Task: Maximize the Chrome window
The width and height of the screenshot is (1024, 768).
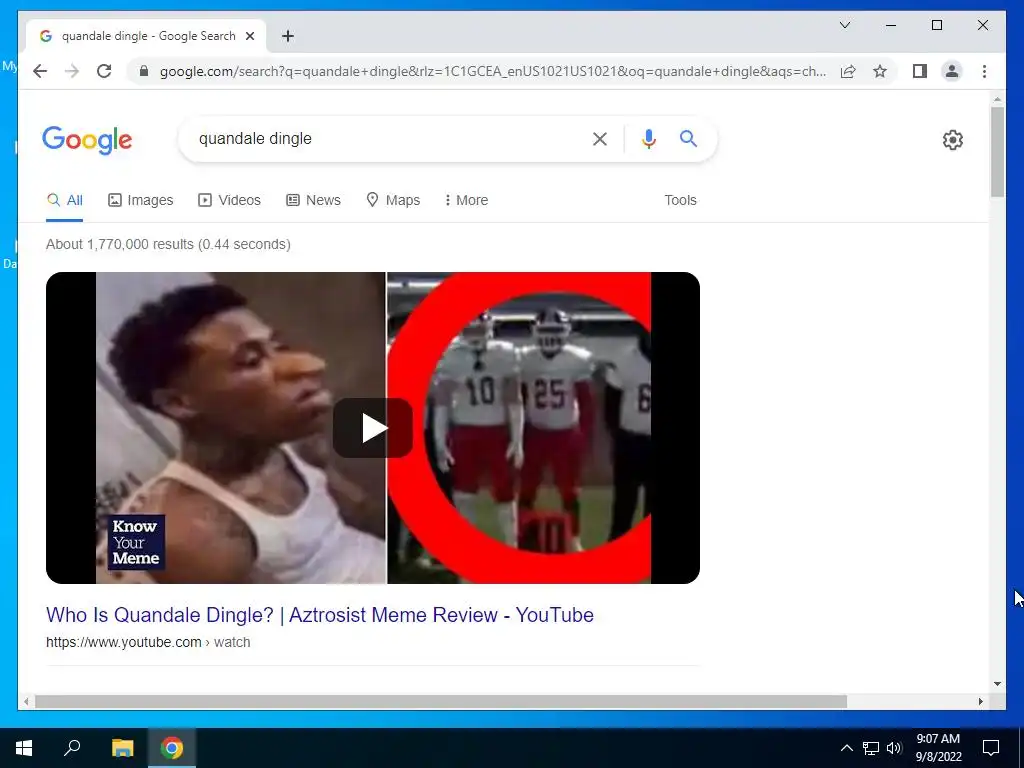Action: [936, 25]
